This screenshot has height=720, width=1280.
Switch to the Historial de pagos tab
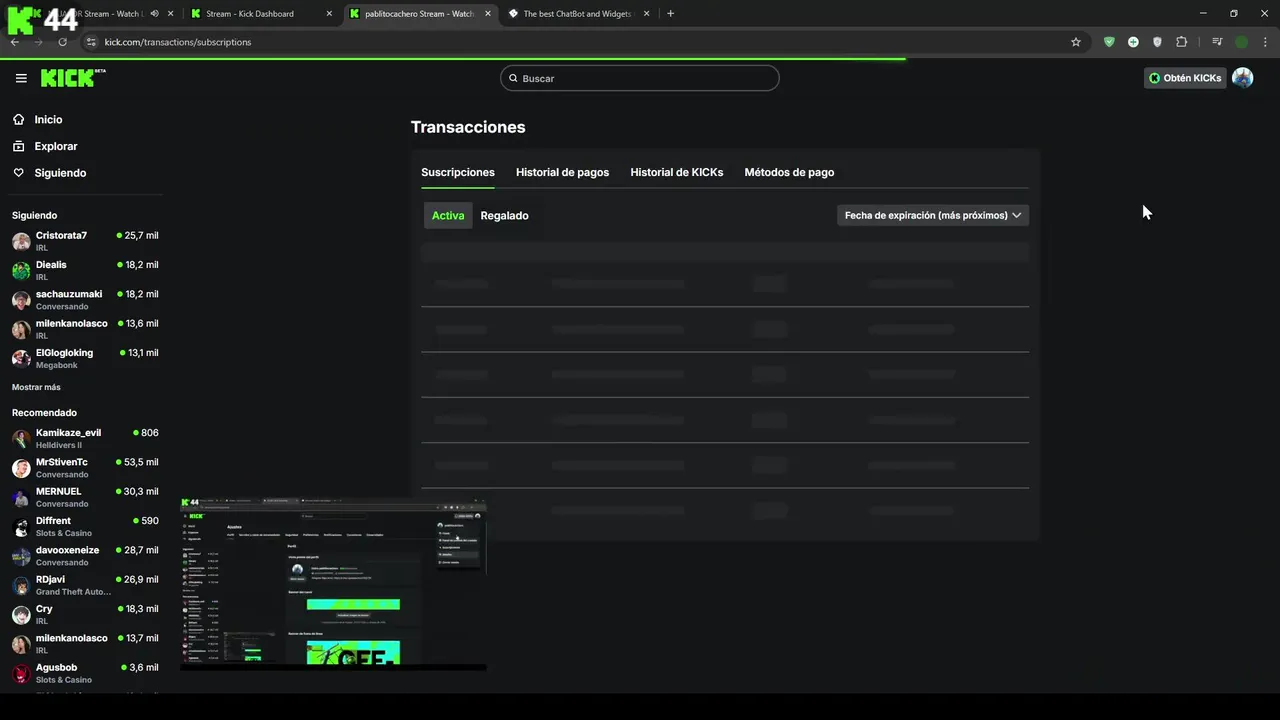(x=562, y=172)
